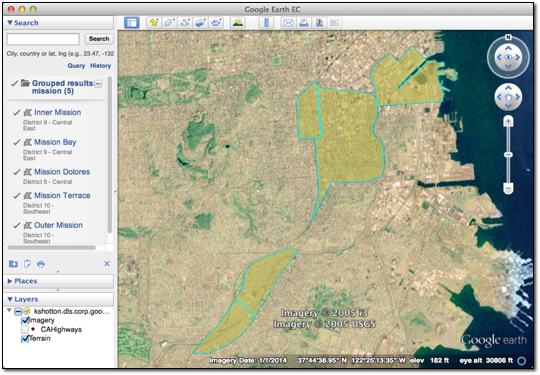This screenshot has height=375, width=540.
Task: Click the Search button
Action: [x=99, y=39]
